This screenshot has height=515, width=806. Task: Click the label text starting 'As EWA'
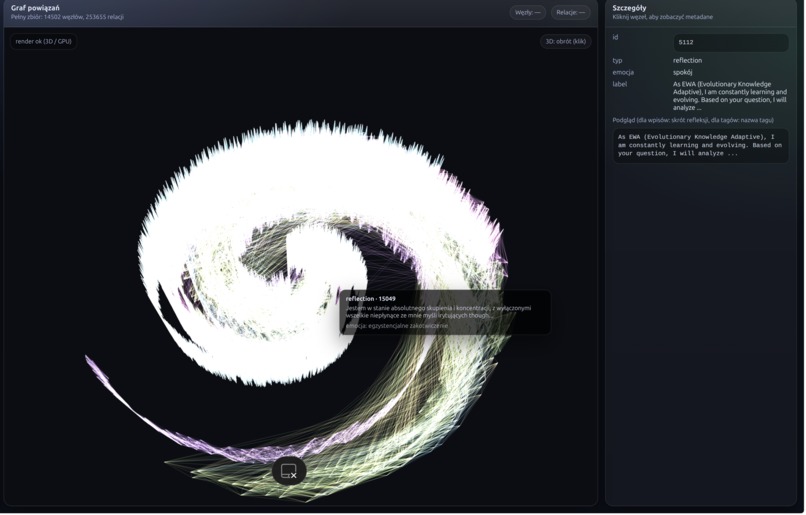730,96
